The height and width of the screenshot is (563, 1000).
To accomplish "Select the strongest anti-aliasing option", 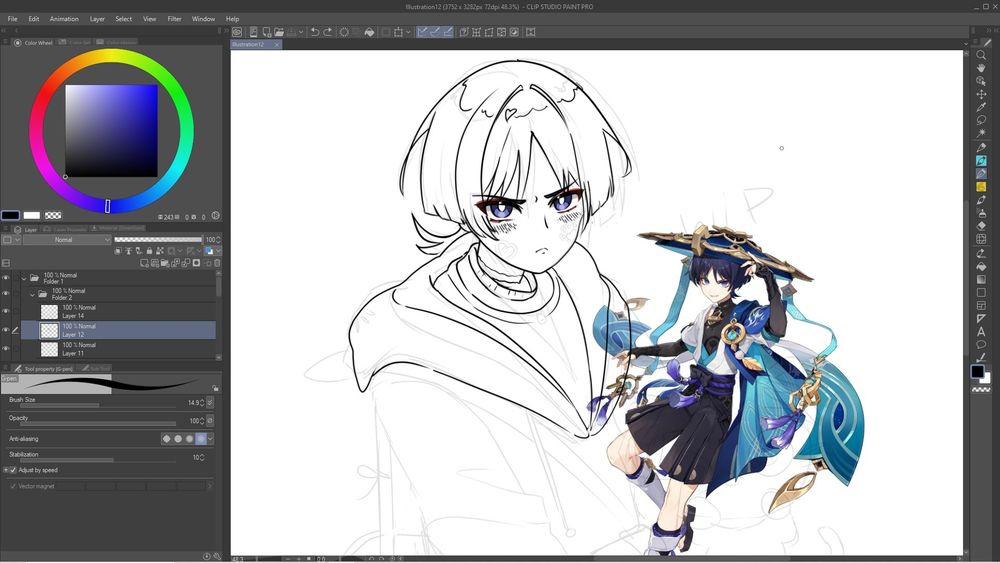I will (201, 439).
